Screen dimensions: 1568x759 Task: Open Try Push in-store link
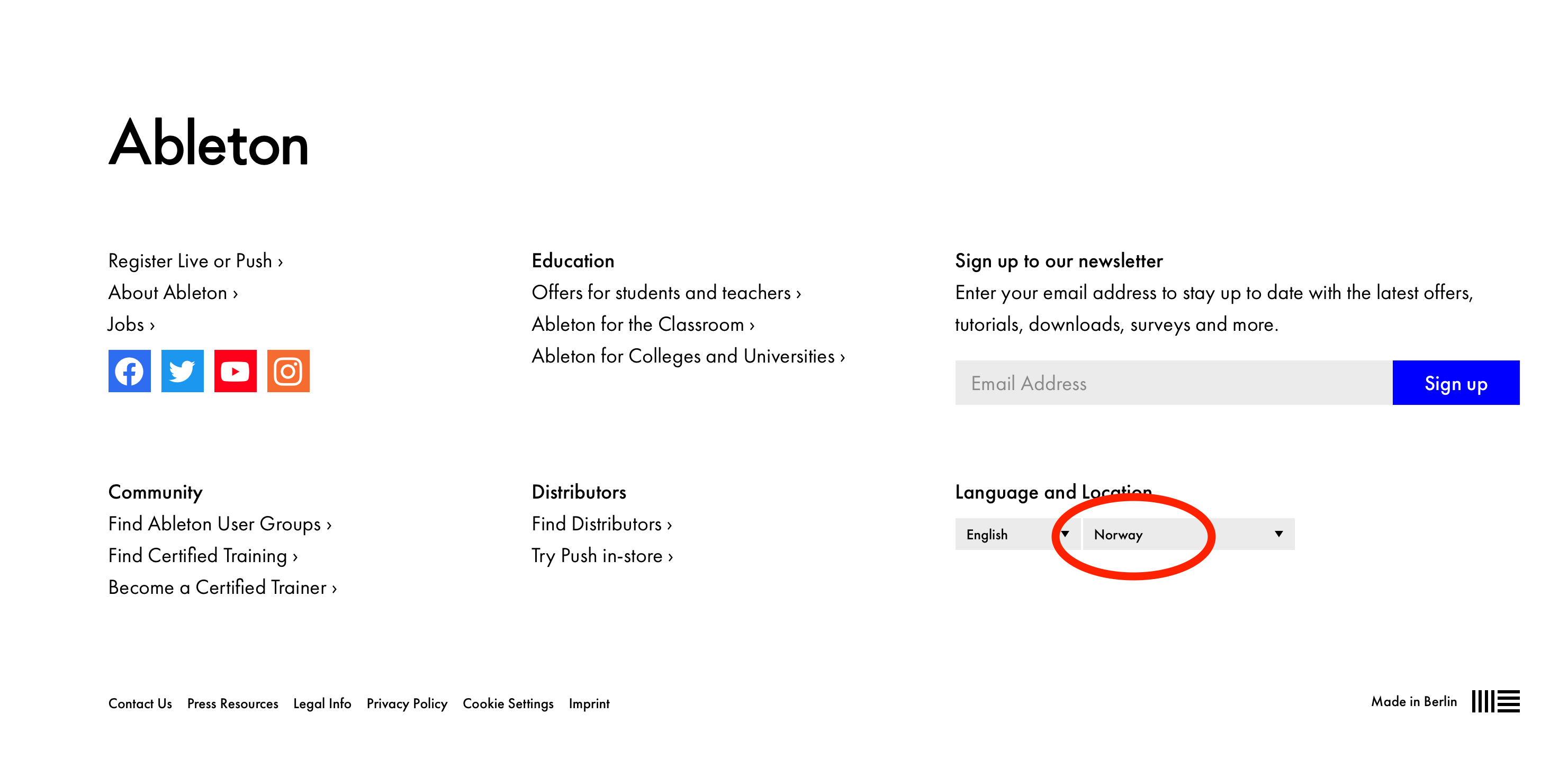602,555
